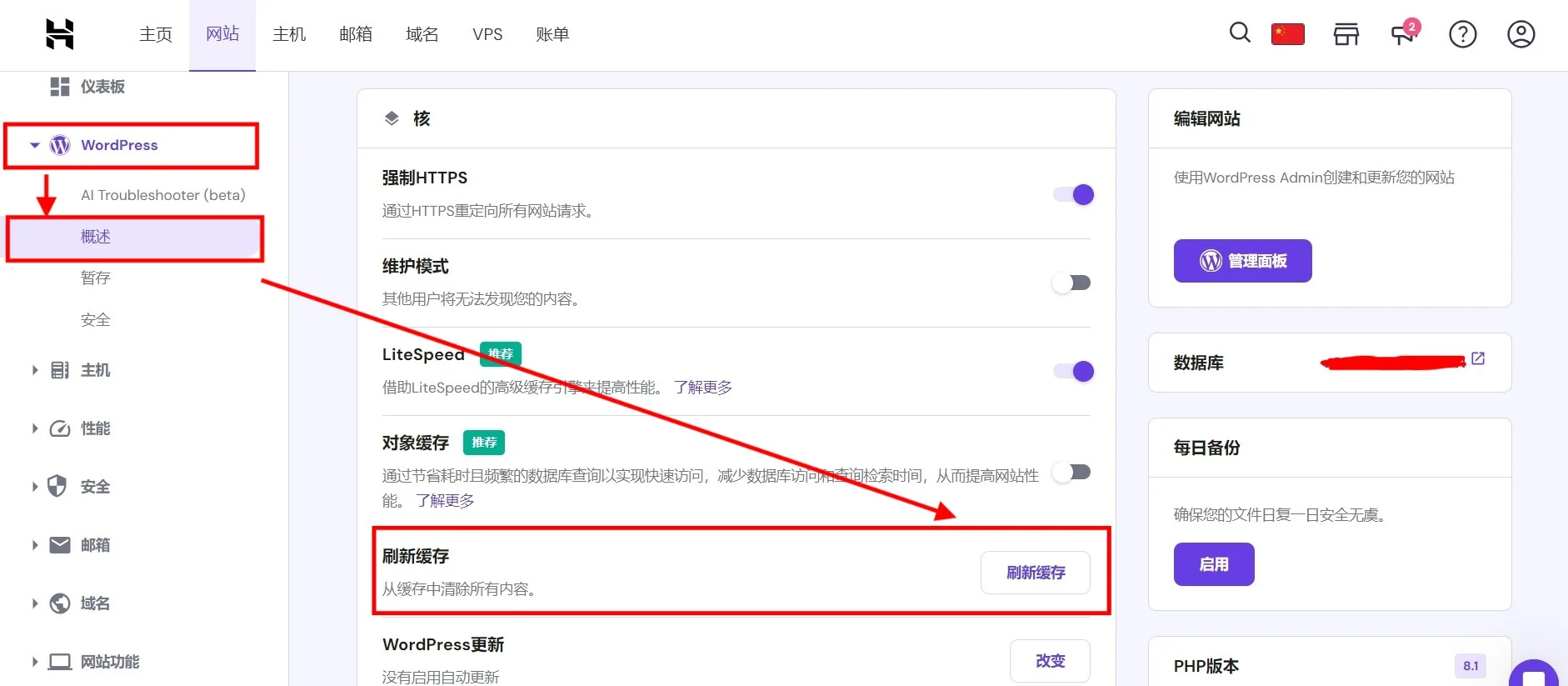
Task: Follow 了解更多 link under 对象缓存
Action: (445, 501)
